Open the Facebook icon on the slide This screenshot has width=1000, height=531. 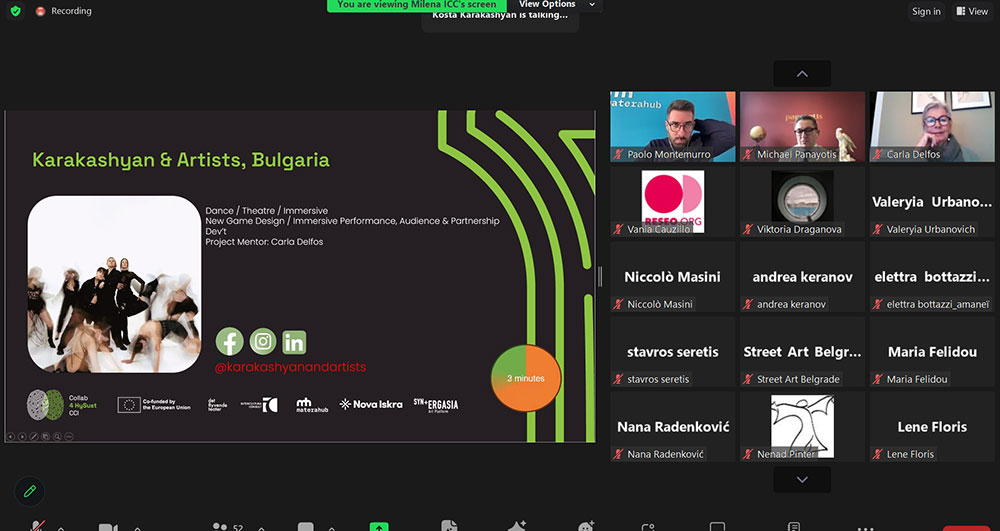(230, 342)
